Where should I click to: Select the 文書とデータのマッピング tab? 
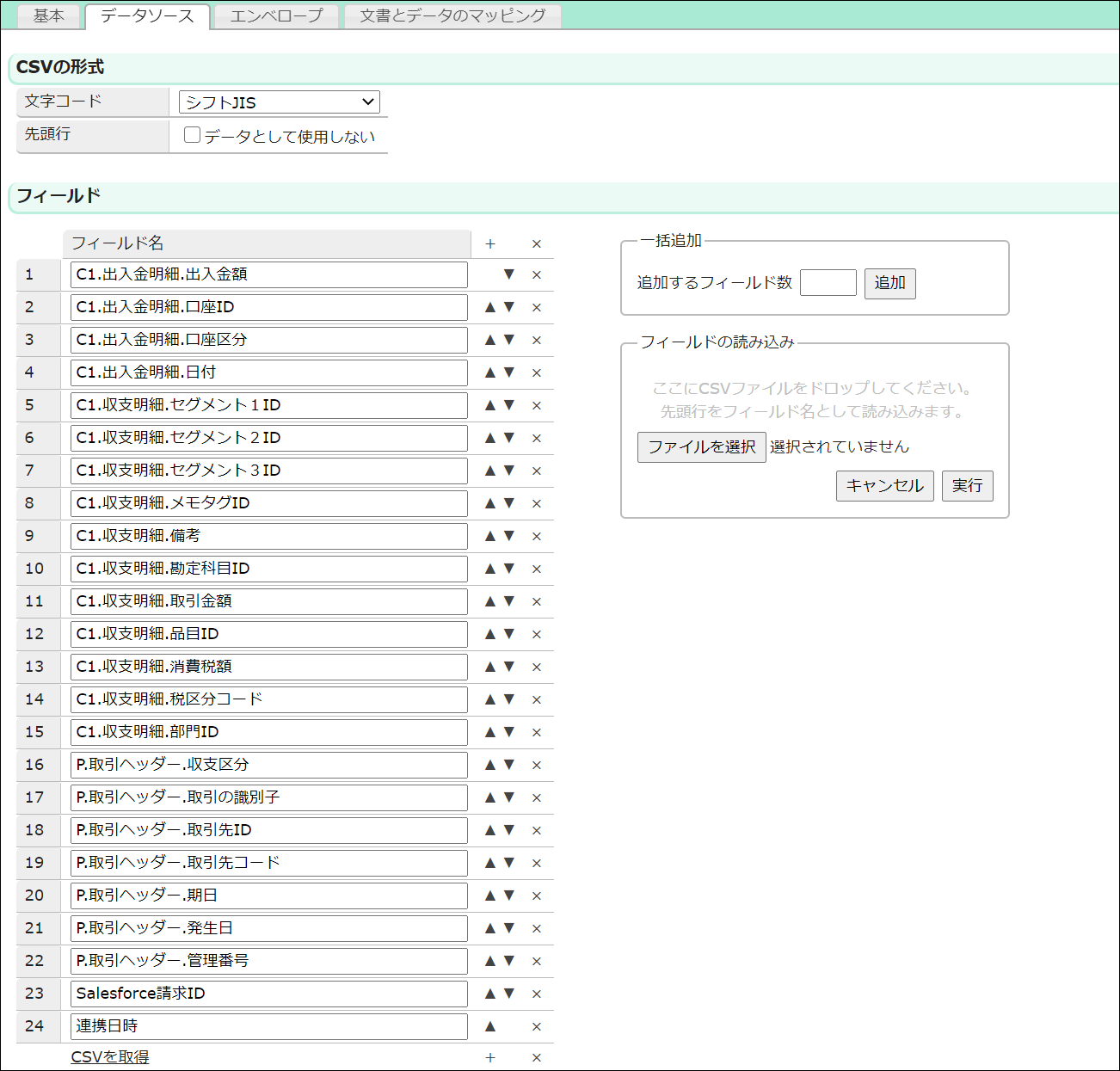[x=451, y=15]
